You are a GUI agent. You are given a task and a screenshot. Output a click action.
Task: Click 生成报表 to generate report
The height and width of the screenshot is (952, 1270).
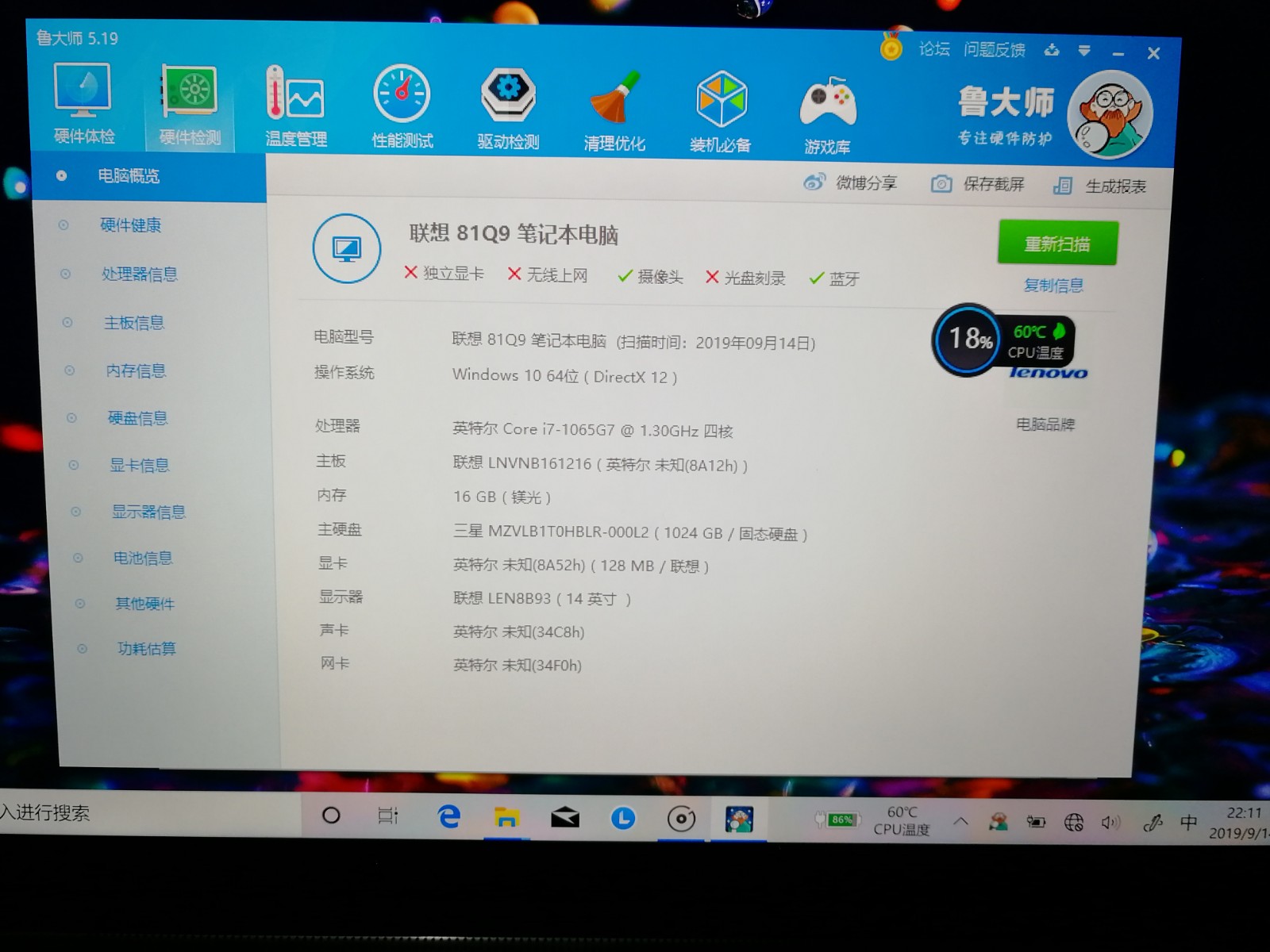pyautogui.click(x=1100, y=186)
